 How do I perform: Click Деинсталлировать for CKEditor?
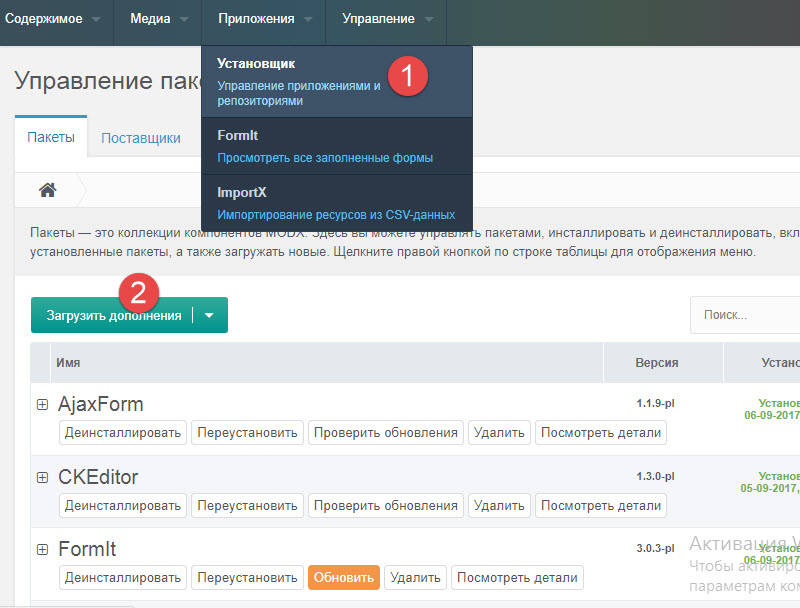123,505
